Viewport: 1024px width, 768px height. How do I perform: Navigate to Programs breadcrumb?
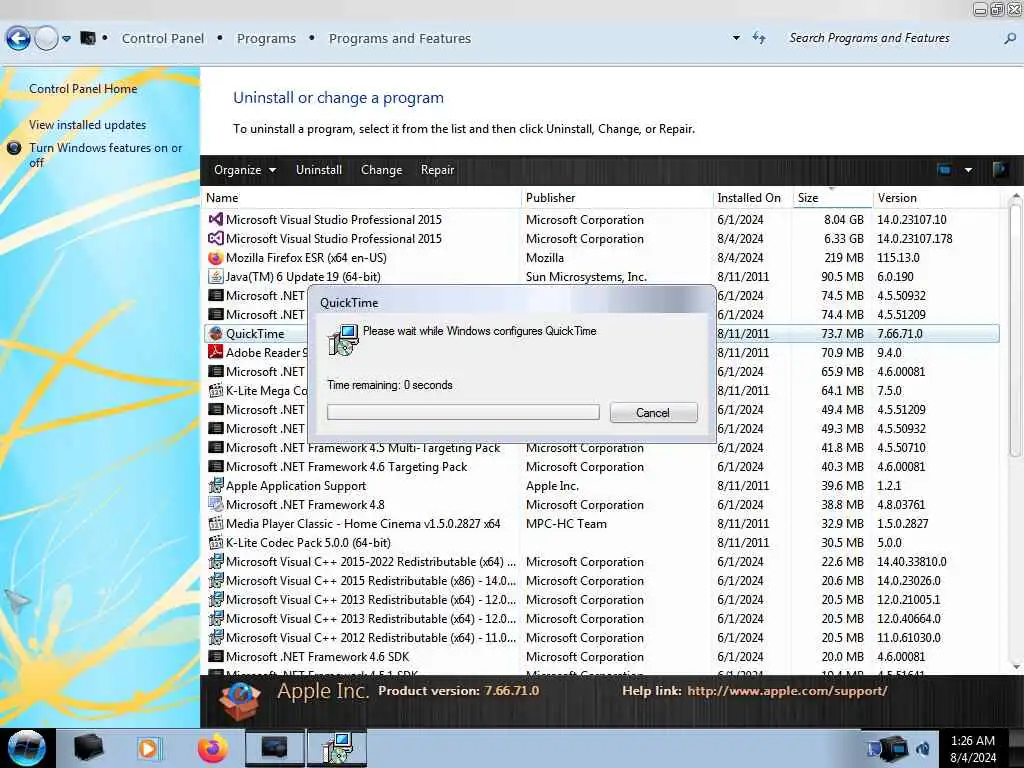click(x=266, y=39)
